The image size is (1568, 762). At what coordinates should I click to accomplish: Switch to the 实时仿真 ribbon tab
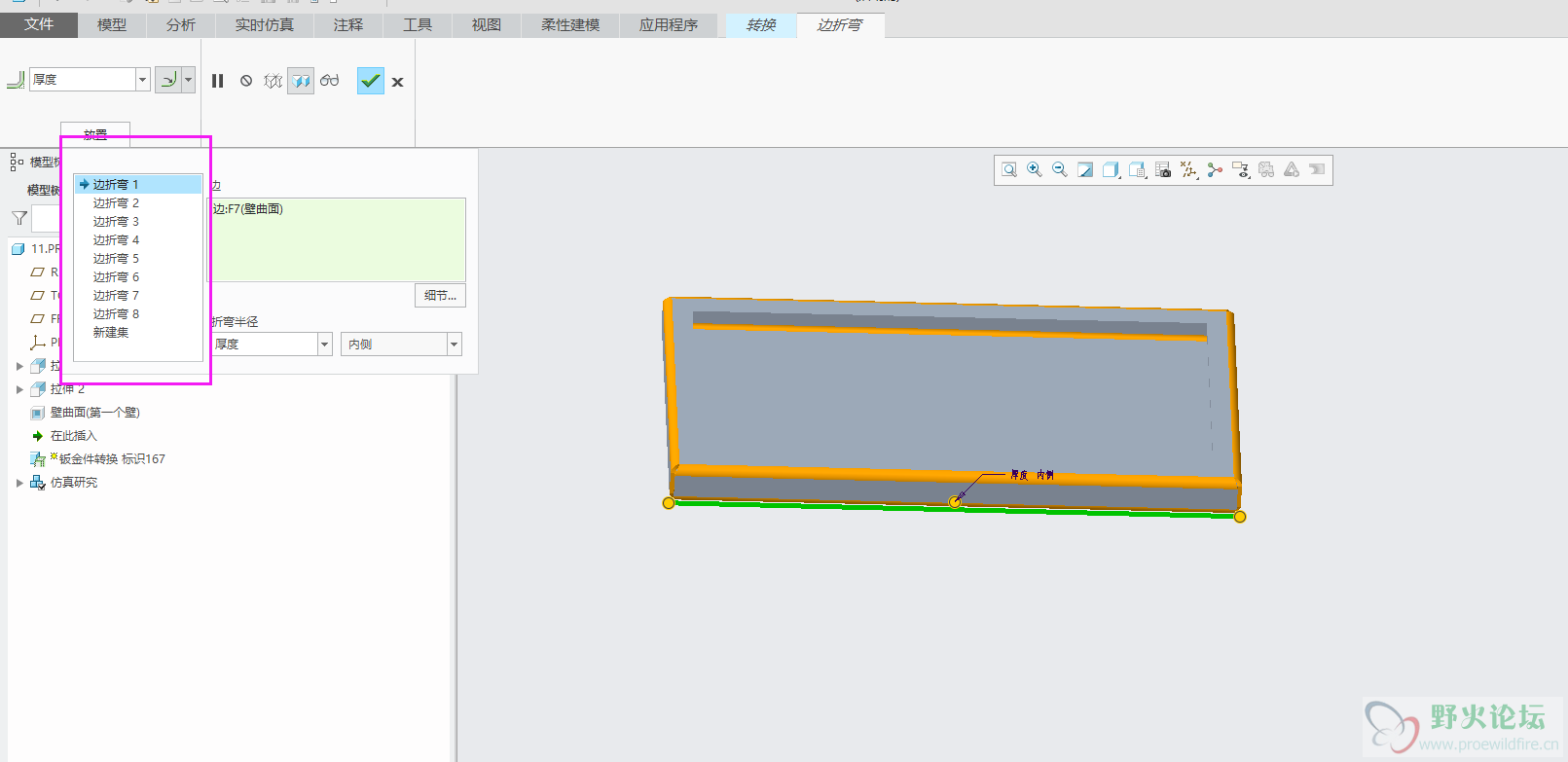tap(265, 25)
